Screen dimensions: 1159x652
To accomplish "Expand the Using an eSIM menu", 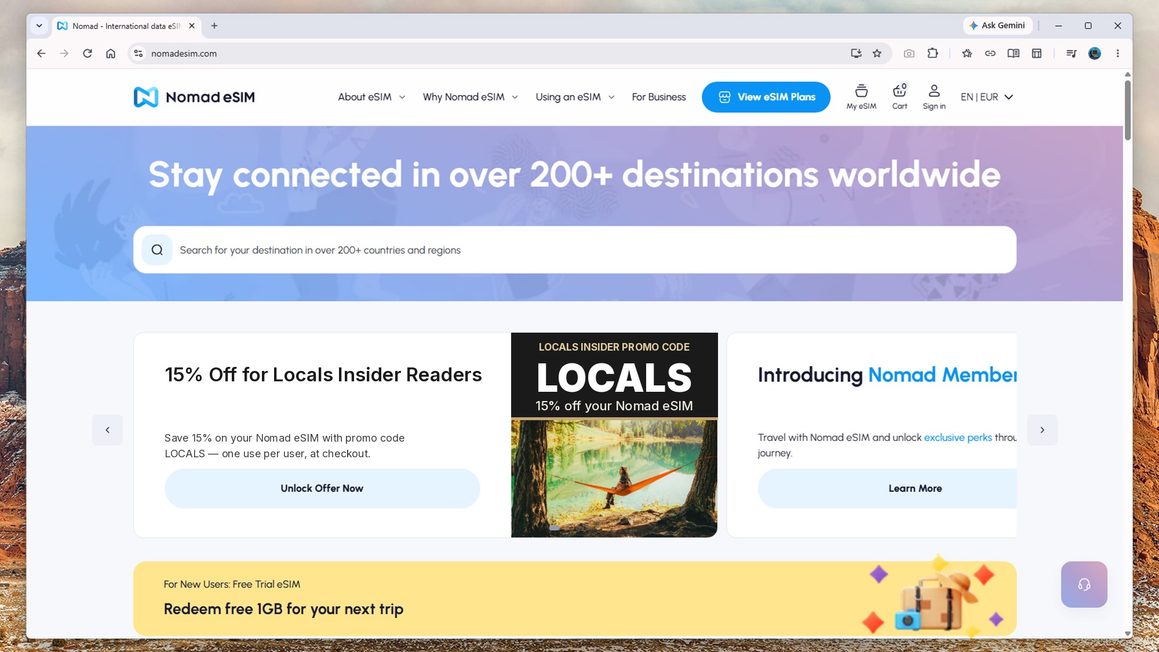I will pyautogui.click(x=575, y=97).
